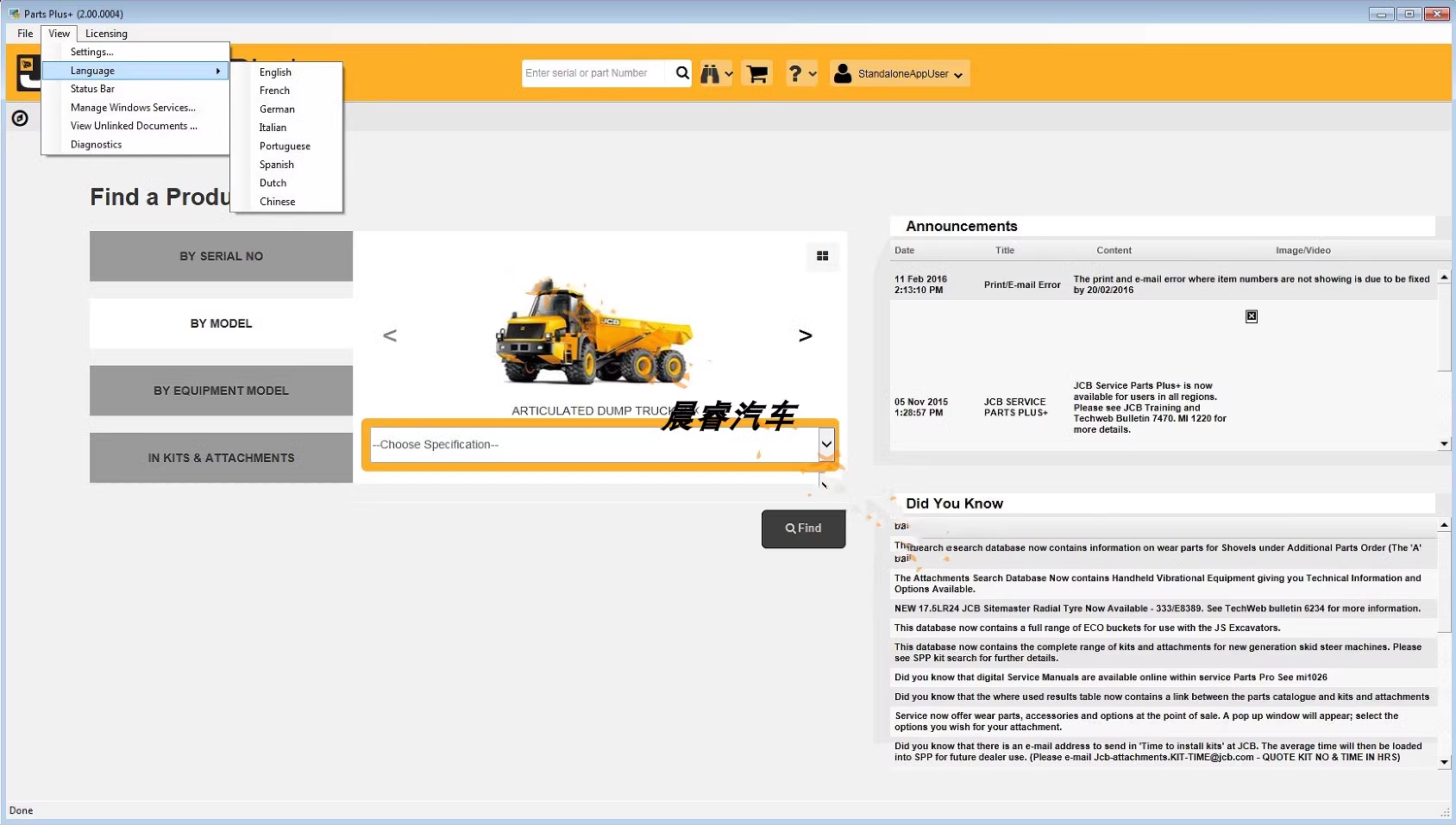The width and height of the screenshot is (1456, 825).
Task: Set language to Italian
Action: click(x=286, y=128)
